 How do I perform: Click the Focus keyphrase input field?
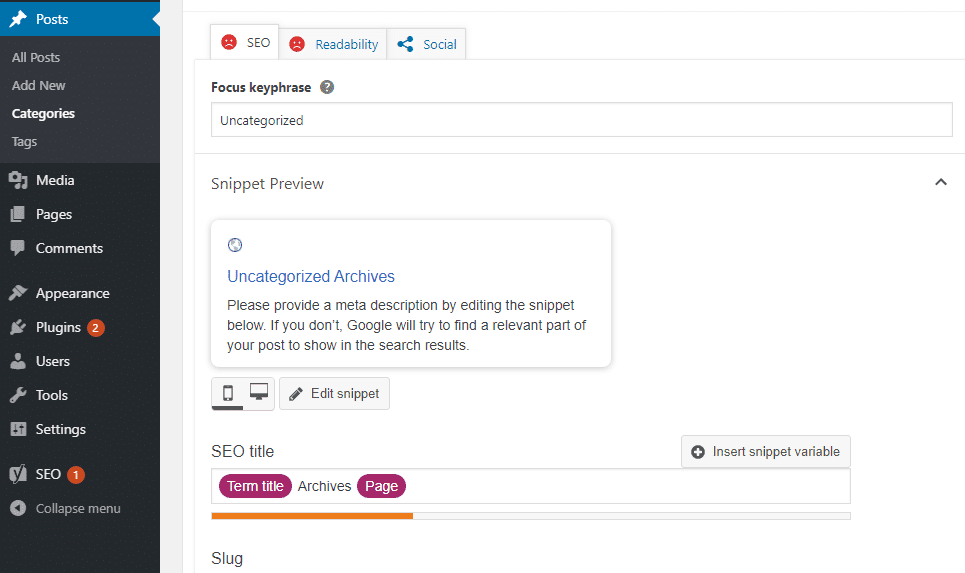tap(581, 120)
